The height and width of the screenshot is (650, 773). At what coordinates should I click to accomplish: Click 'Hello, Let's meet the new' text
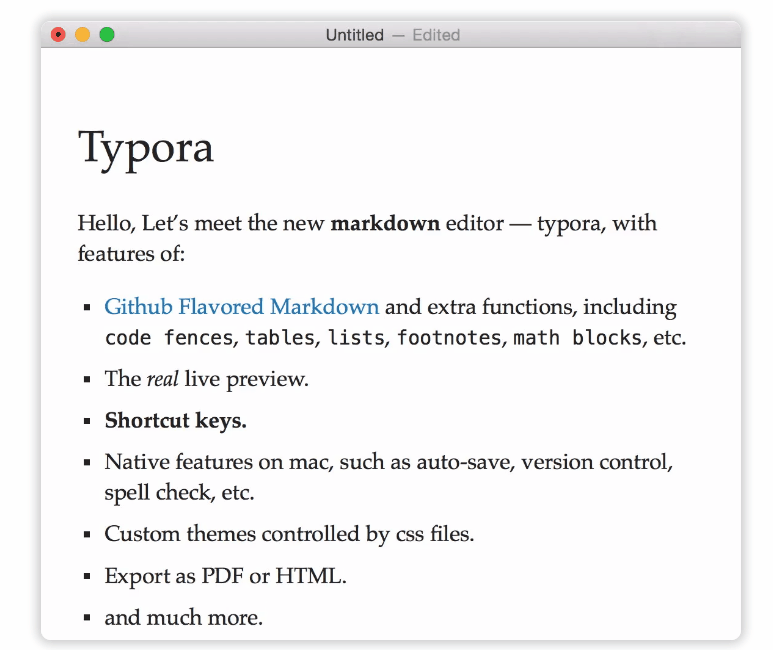click(201, 223)
